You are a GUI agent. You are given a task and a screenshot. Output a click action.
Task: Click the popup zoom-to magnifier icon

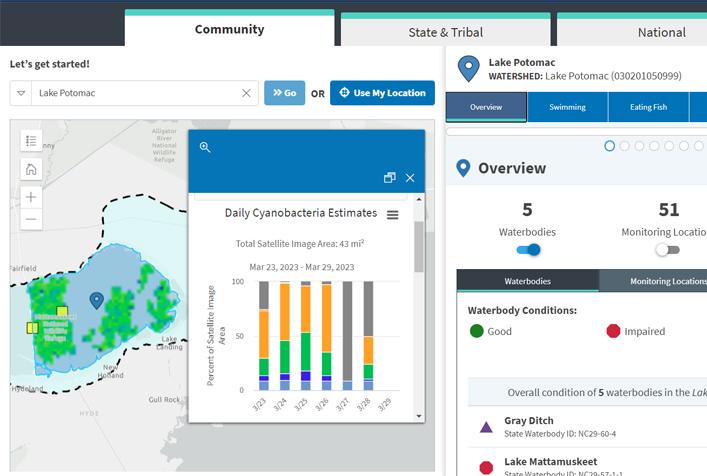point(205,147)
